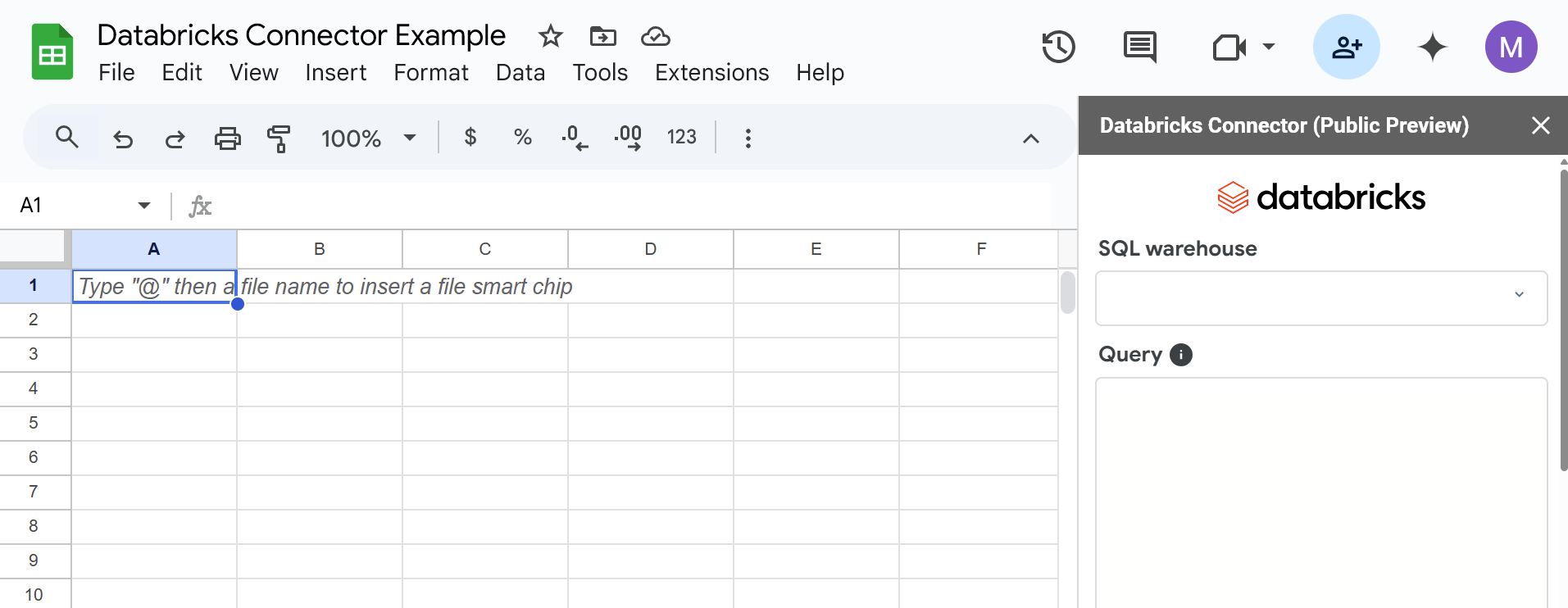This screenshot has height=608, width=1568.
Task: Print the spreadsheet using printer icon
Action: [227, 138]
